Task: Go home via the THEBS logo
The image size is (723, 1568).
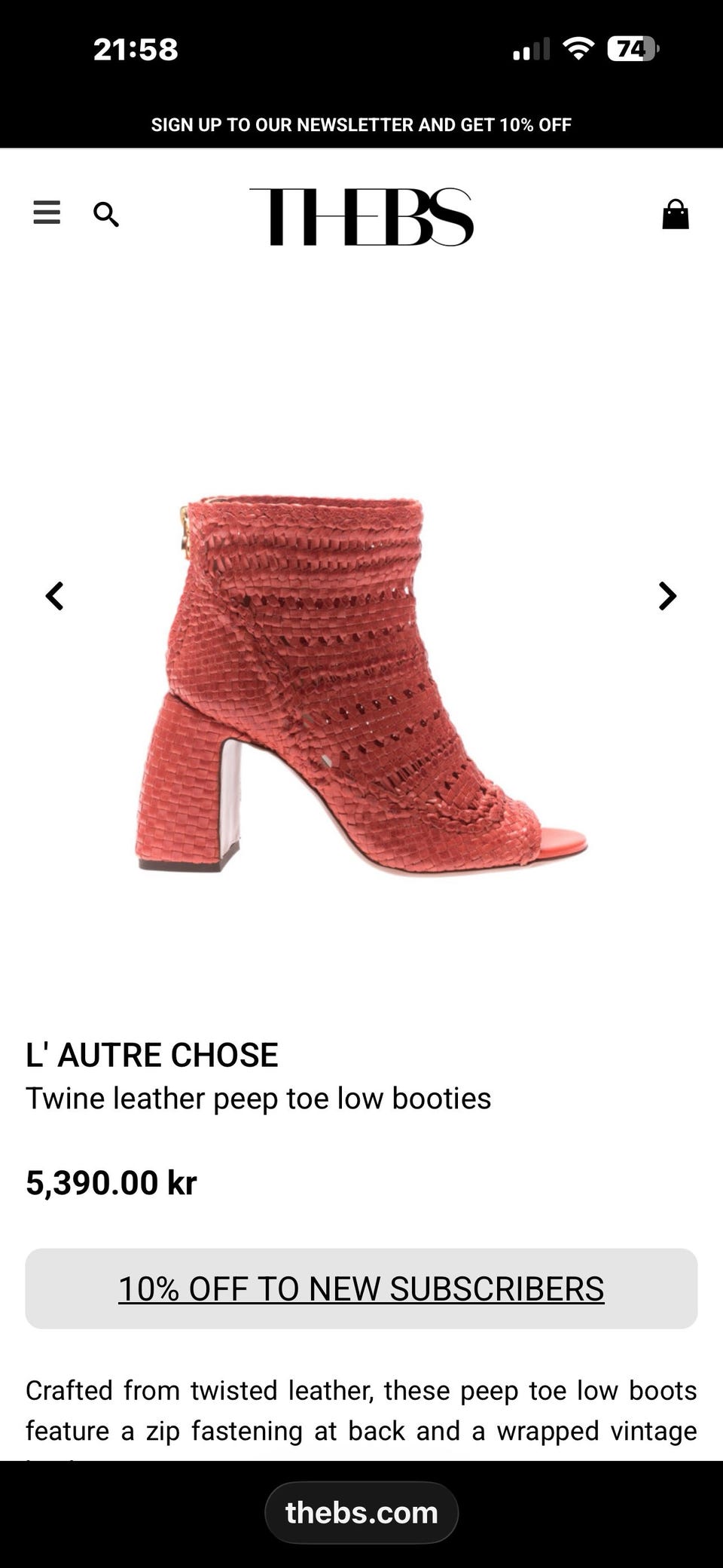Action: point(361,217)
